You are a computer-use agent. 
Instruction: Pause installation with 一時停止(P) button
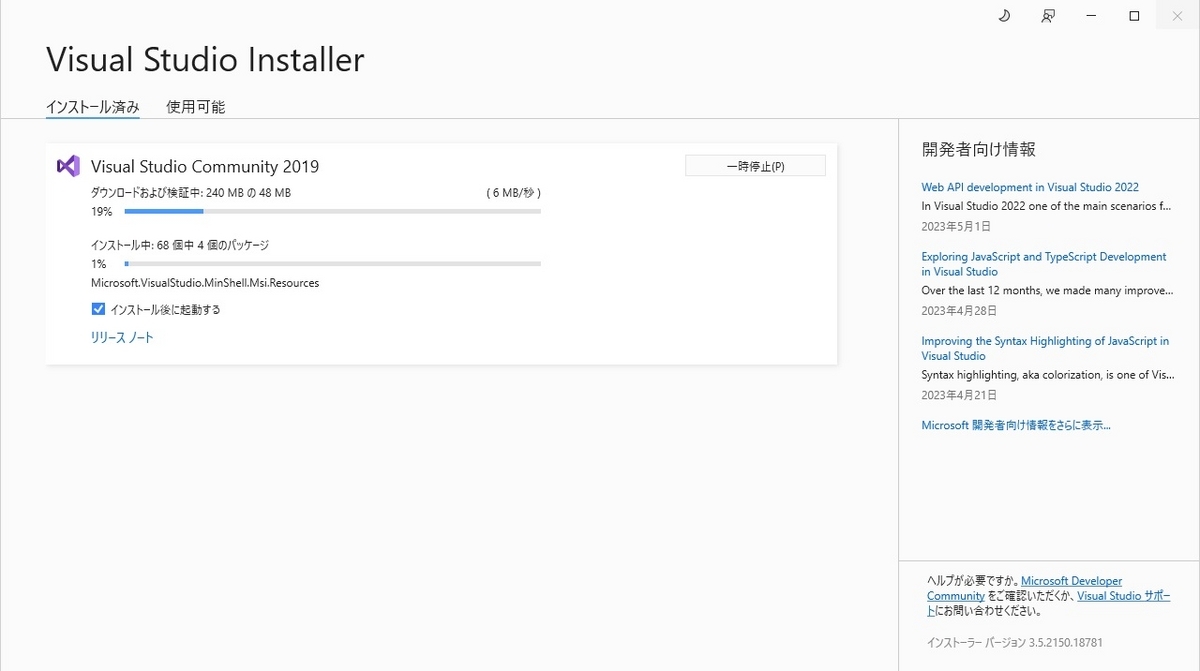pyautogui.click(x=755, y=166)
